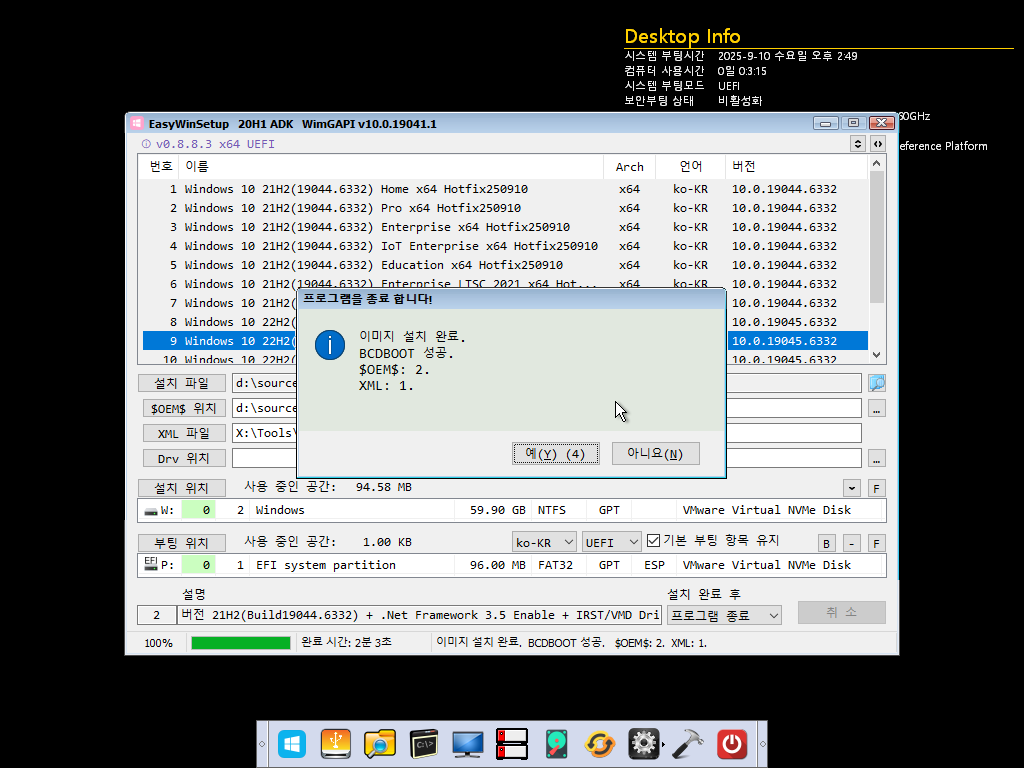Click the up-down arrows button in EasyWinSetup header
The image size is (1024, 768).
857,144
